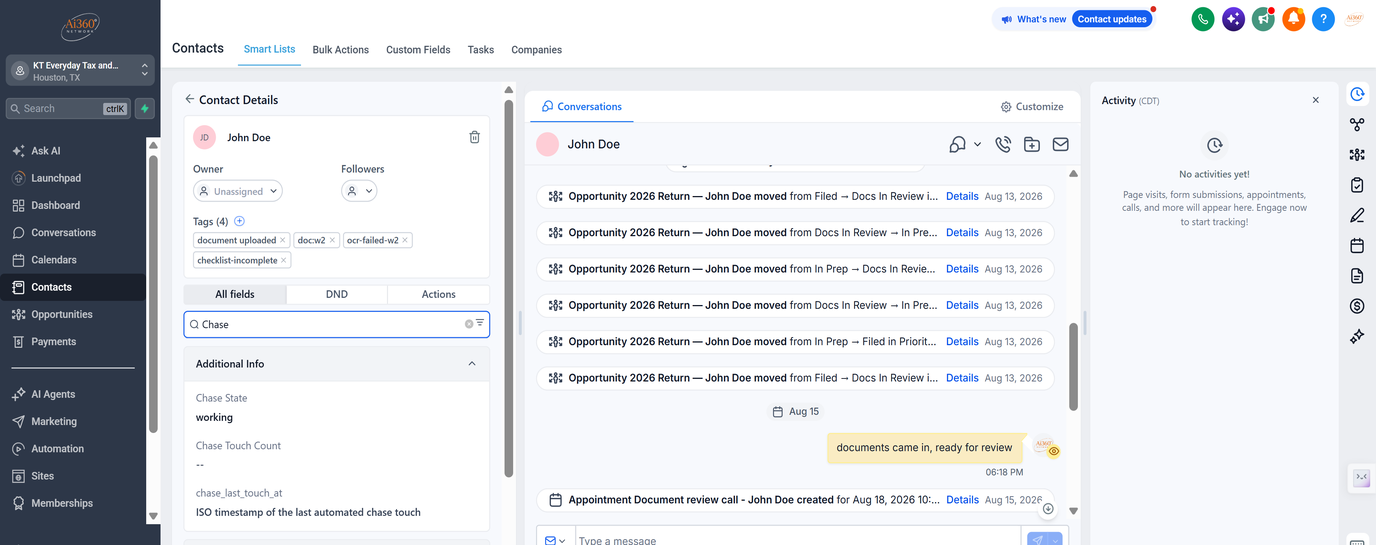Open the purple AI sparkle icon in top bar
Image resolution: width=1376 pixels, height=545 pixels.
point(1233,19)
